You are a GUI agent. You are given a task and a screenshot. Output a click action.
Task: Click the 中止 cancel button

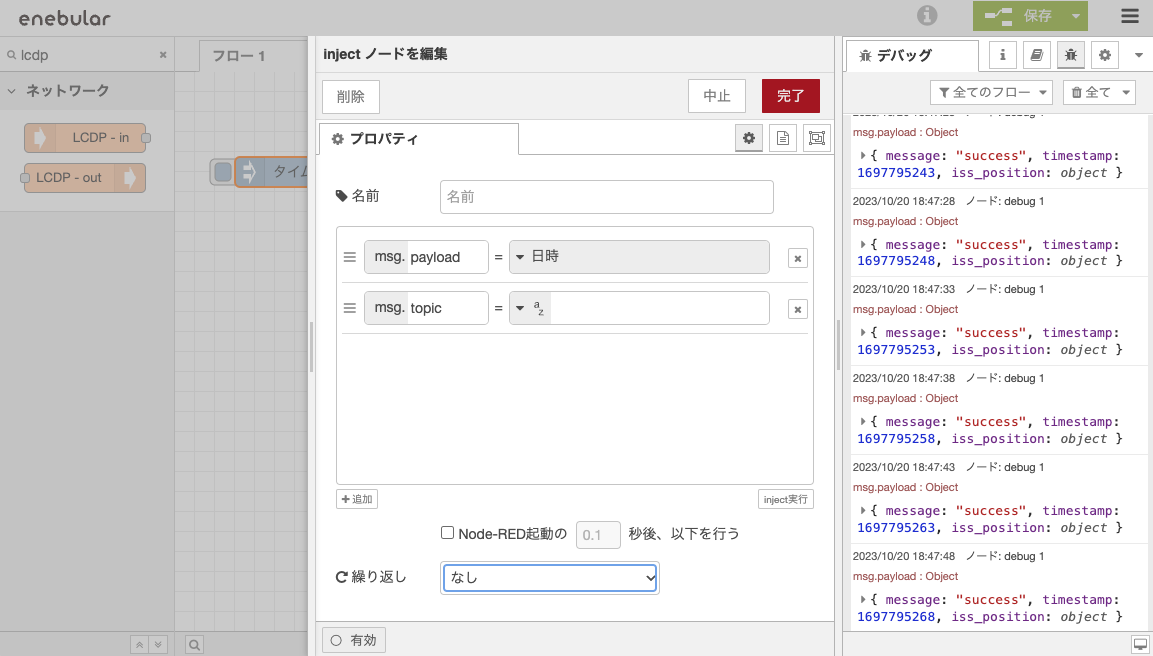click(x=717, y=96)
